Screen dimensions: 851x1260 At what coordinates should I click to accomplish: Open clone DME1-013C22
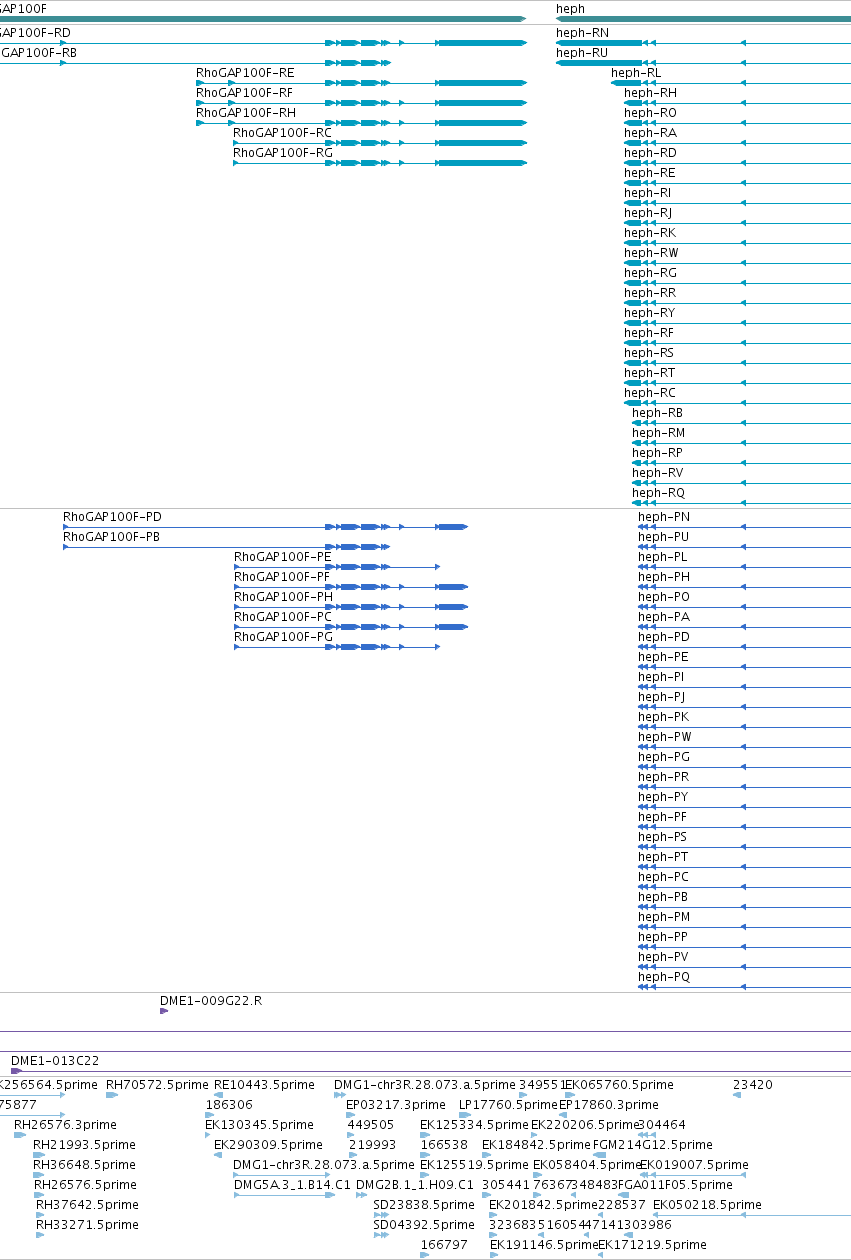click(x=55, y=1061)
